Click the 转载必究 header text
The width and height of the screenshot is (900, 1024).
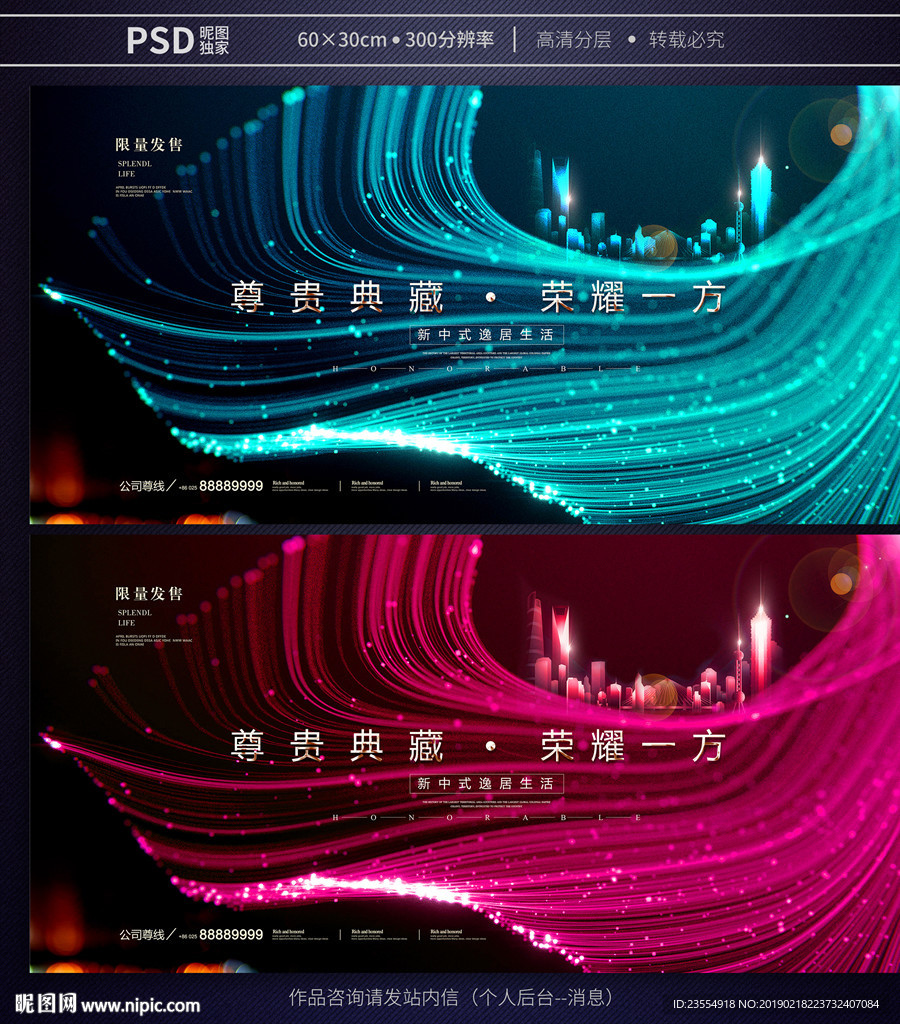[x=686, y=40]
